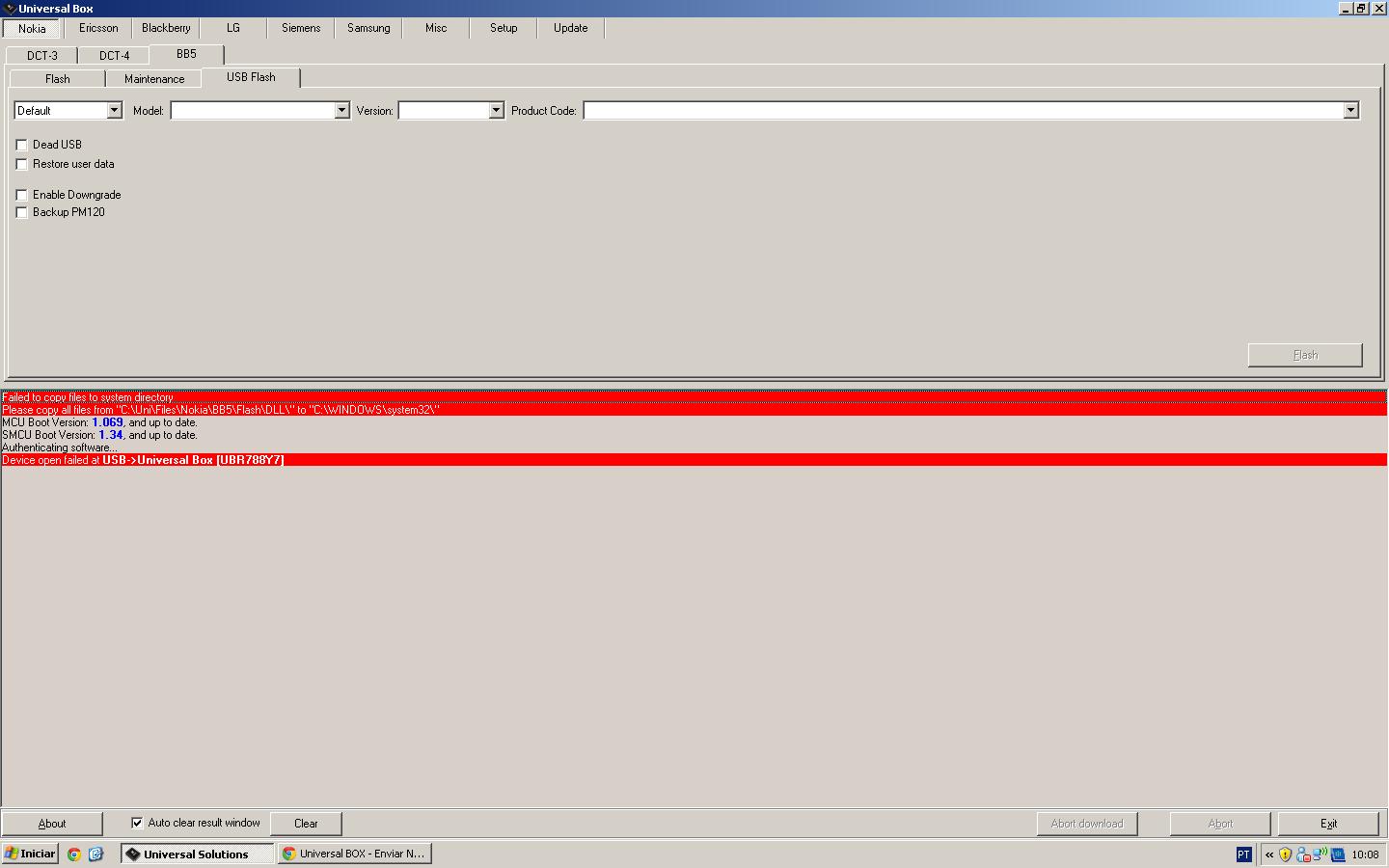
Task: Click the disabled Flash button
Action: 1305,355
